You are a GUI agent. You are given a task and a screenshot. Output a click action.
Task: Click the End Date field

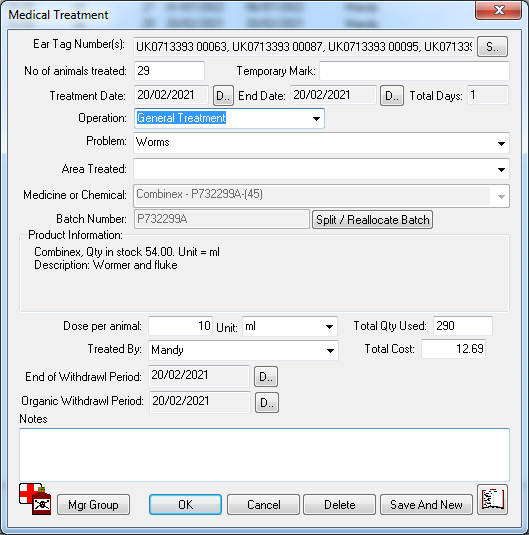tap(333, 95)
